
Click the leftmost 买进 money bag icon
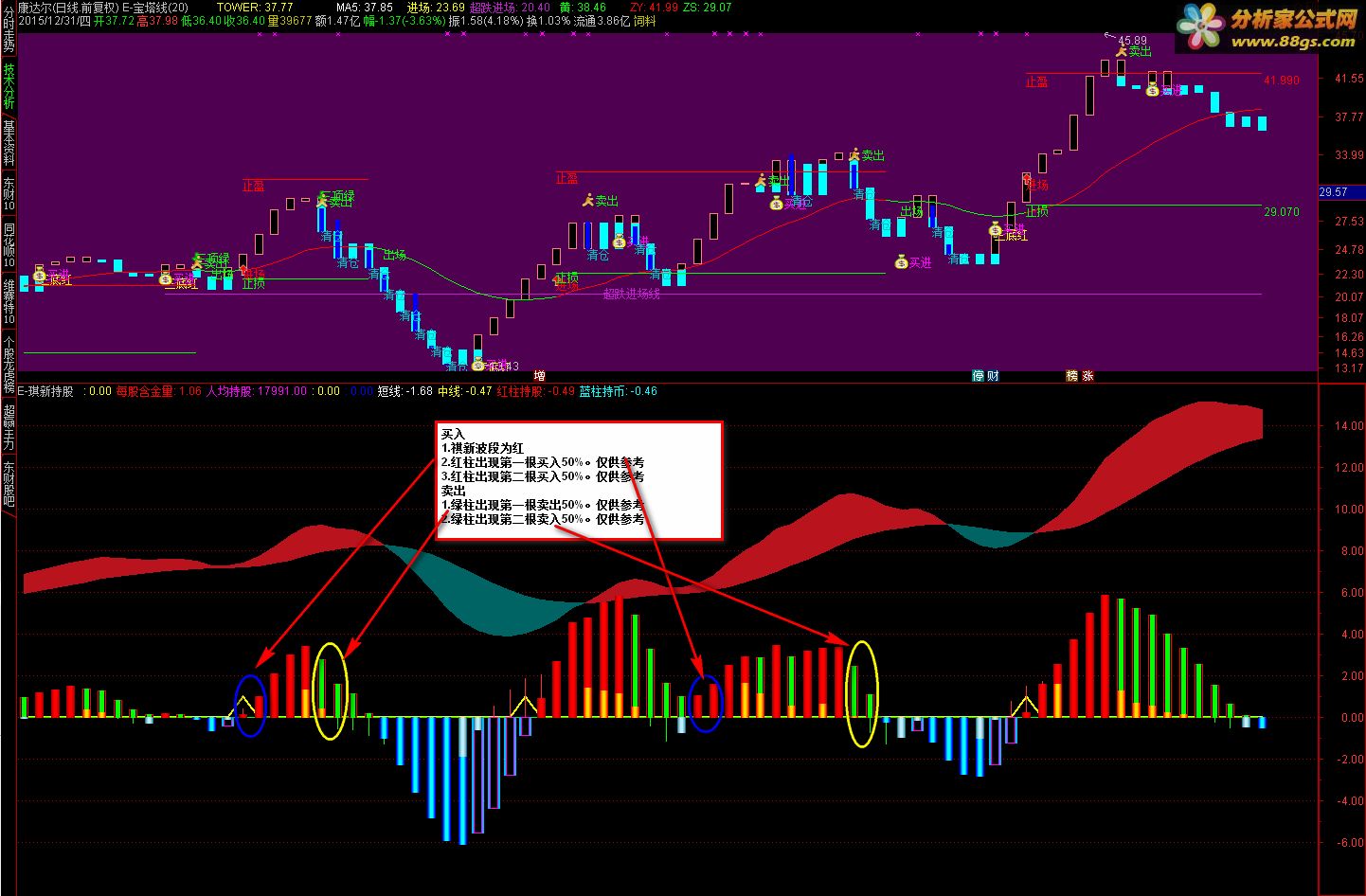coord(40,276)
